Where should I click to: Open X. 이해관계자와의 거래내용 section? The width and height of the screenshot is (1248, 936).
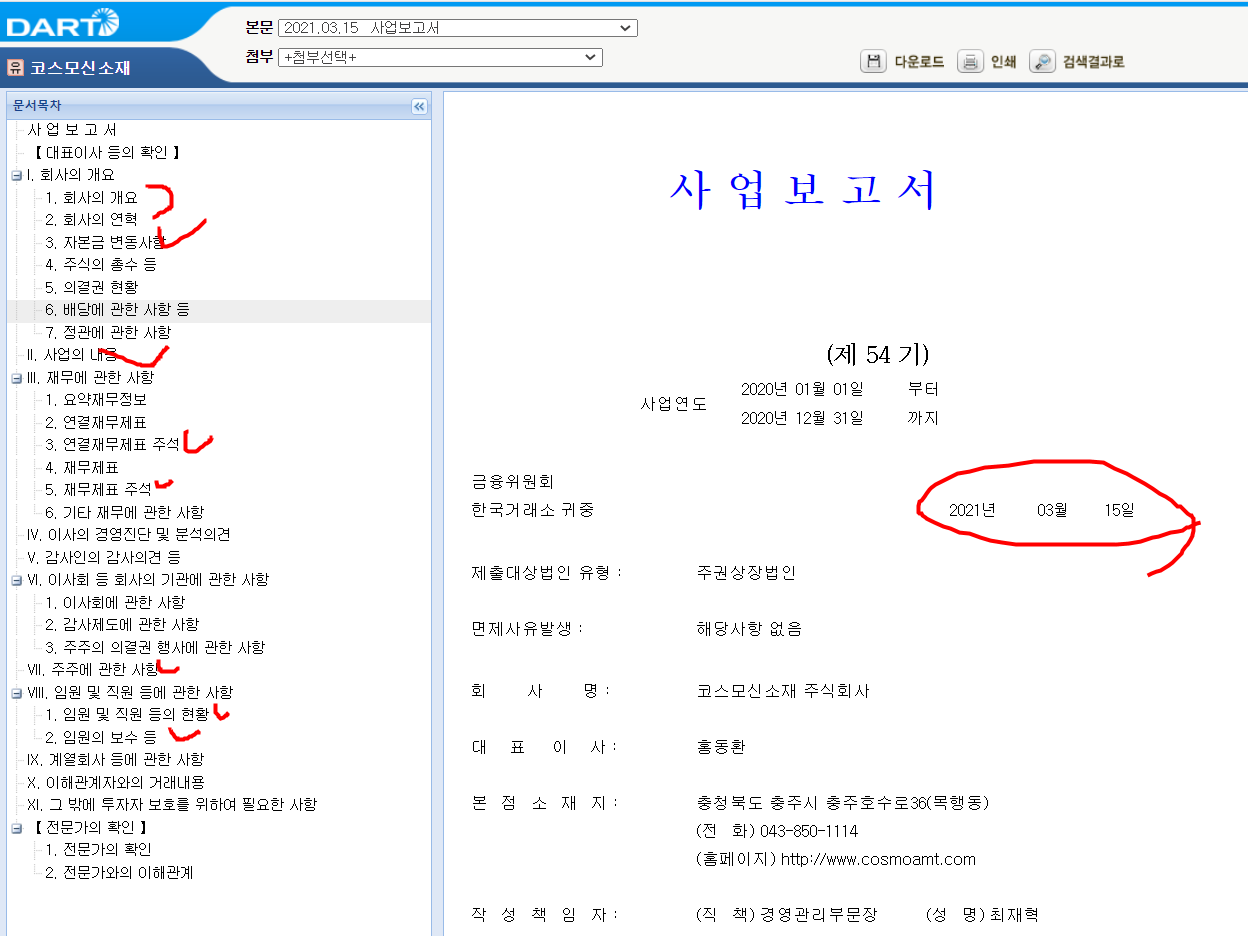[116, 782]
